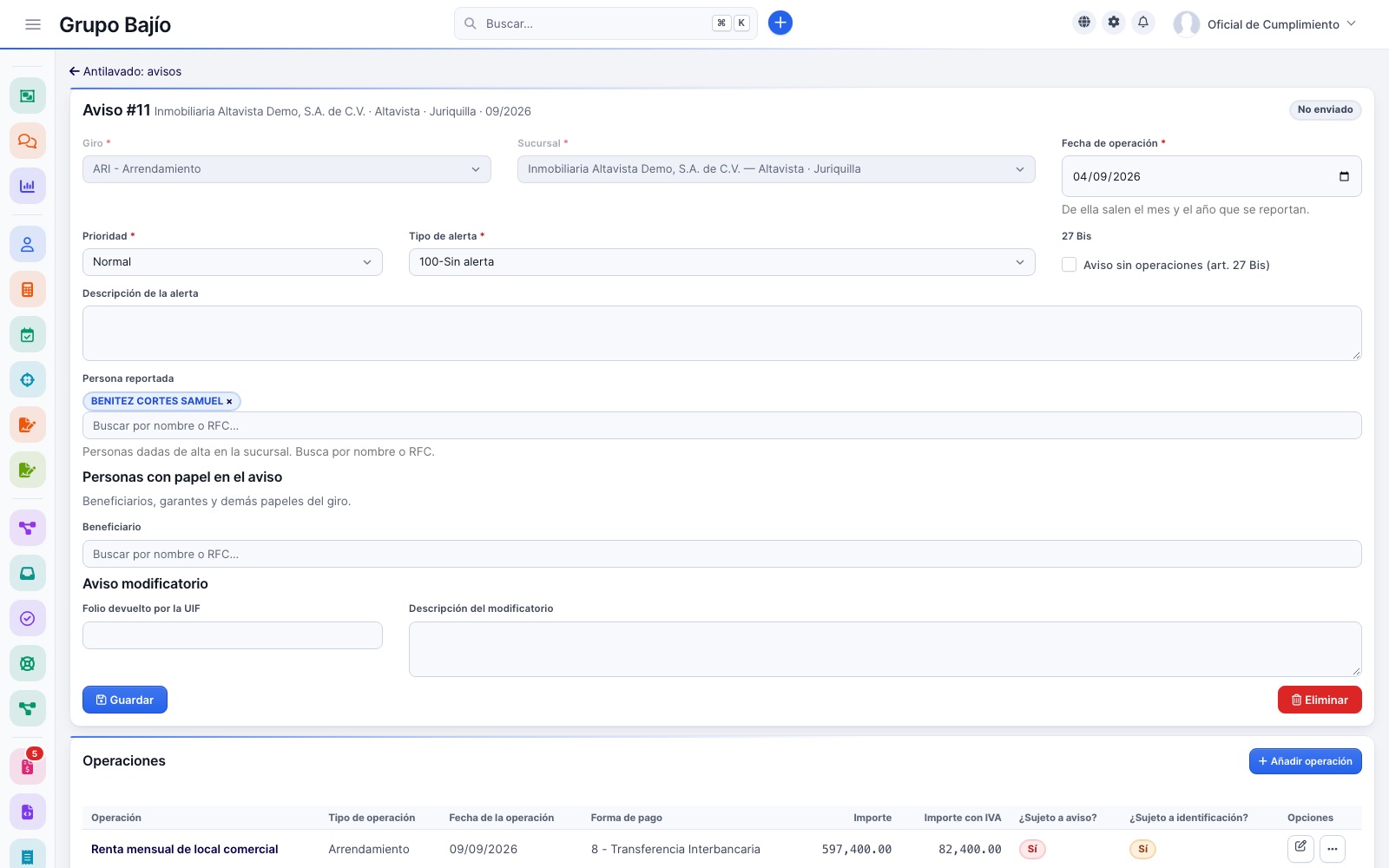This screenshot has height=868, width=1389.
Task: Open the inbox tray sidebar icon
Action: point(28,573)
